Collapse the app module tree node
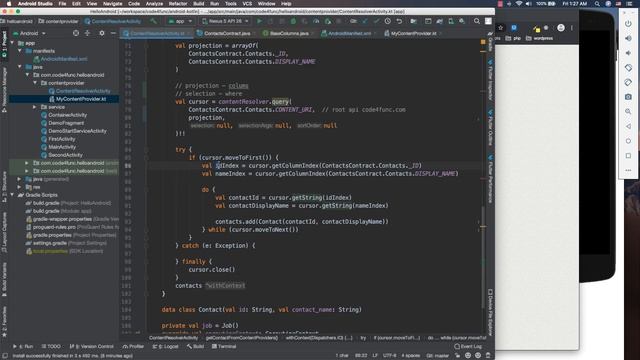This screenshot has height=360, width=640. click(x=12, y=43)
